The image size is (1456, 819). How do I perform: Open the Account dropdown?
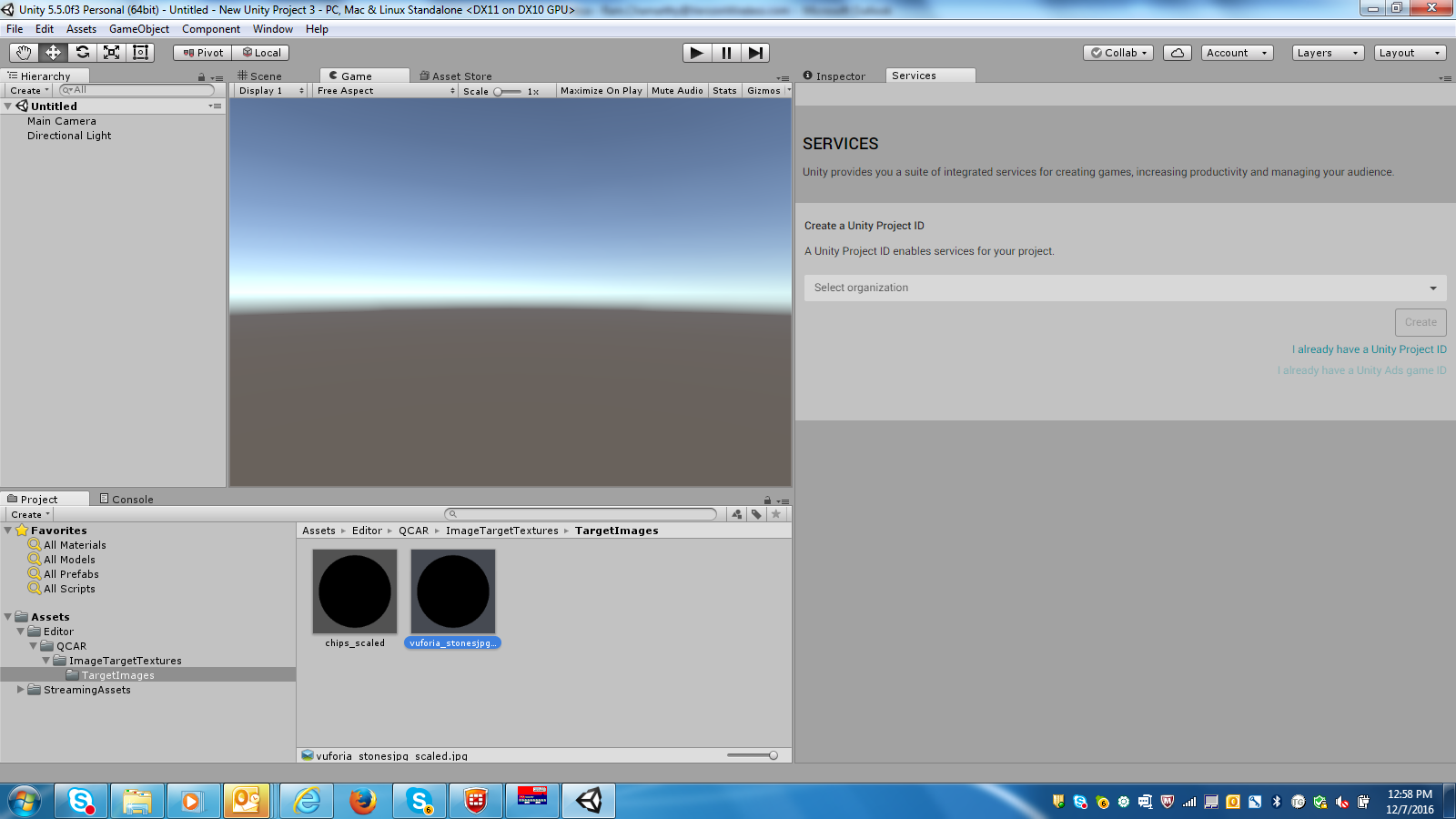pyautogui.click(x=1237, y=53)
